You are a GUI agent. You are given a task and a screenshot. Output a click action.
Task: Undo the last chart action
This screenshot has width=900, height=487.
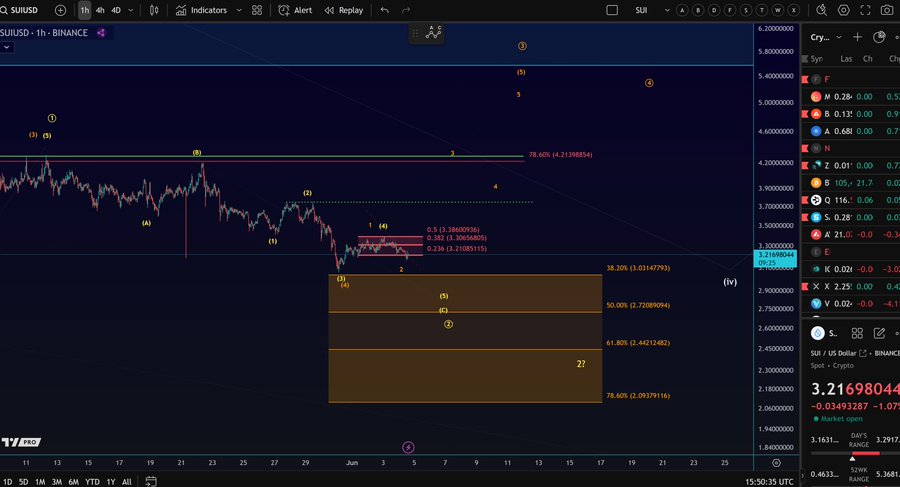click(x=385, y=10)
